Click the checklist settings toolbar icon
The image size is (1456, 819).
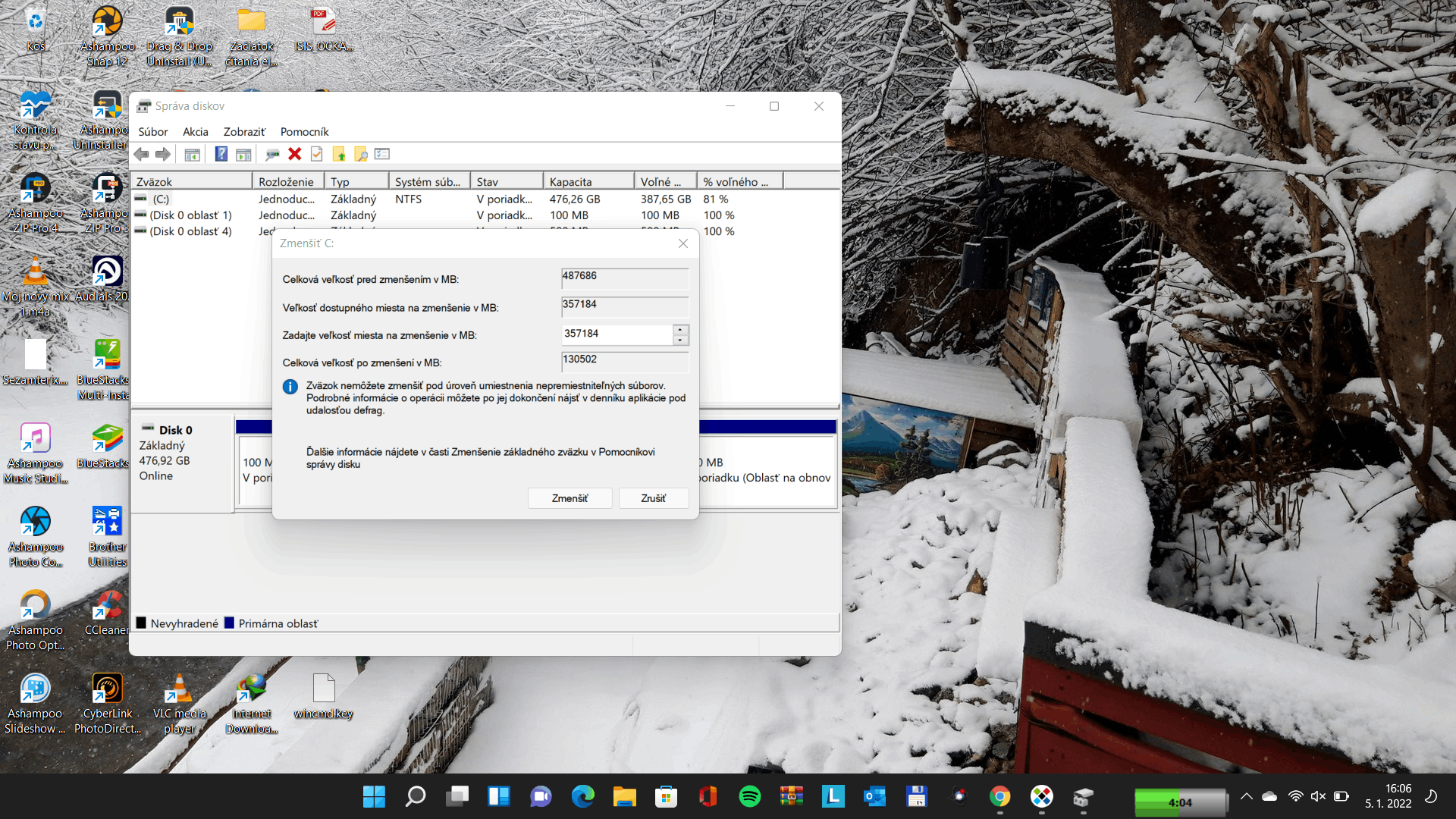(x=382, y=154)
